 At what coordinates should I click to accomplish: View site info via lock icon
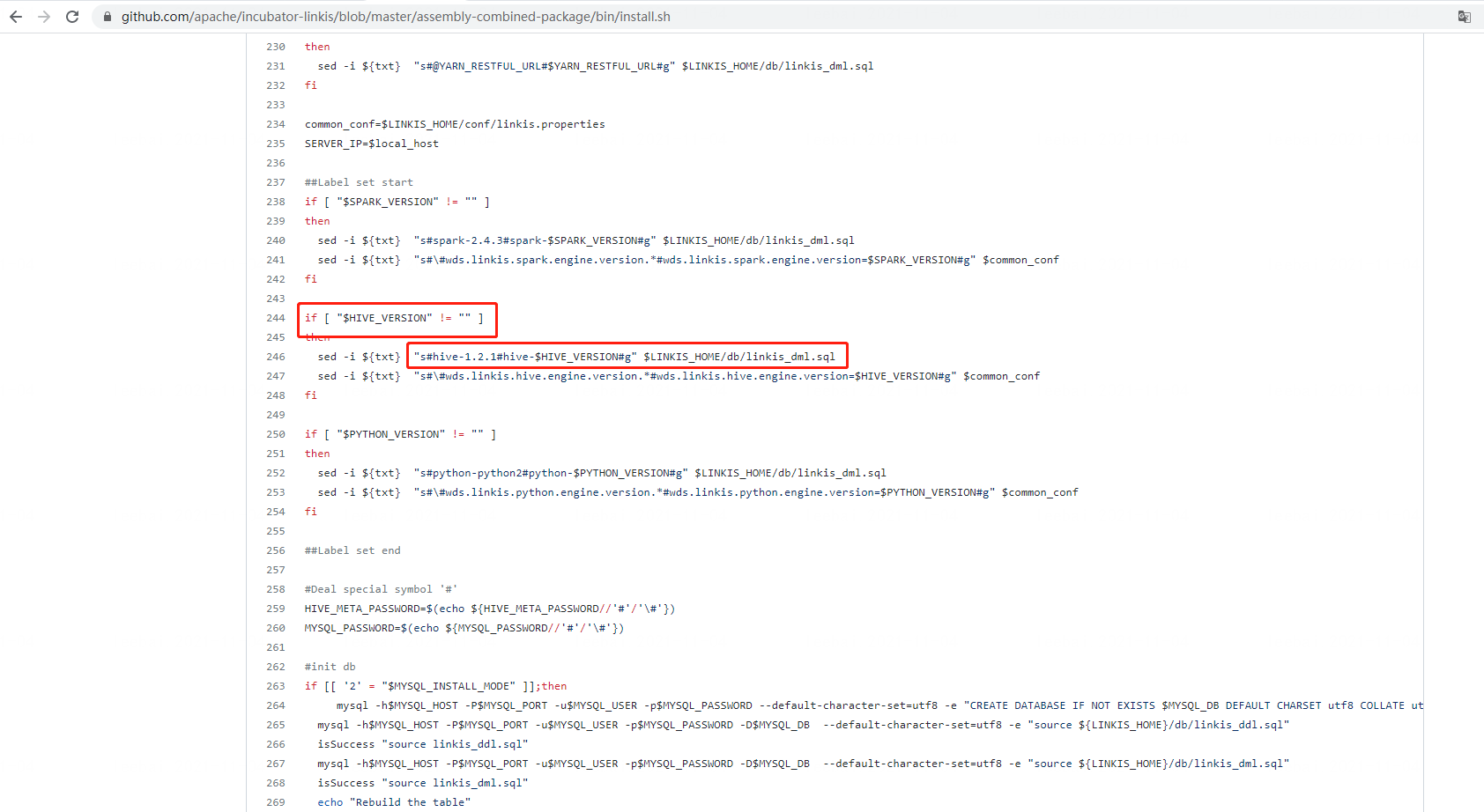(108, 17)
